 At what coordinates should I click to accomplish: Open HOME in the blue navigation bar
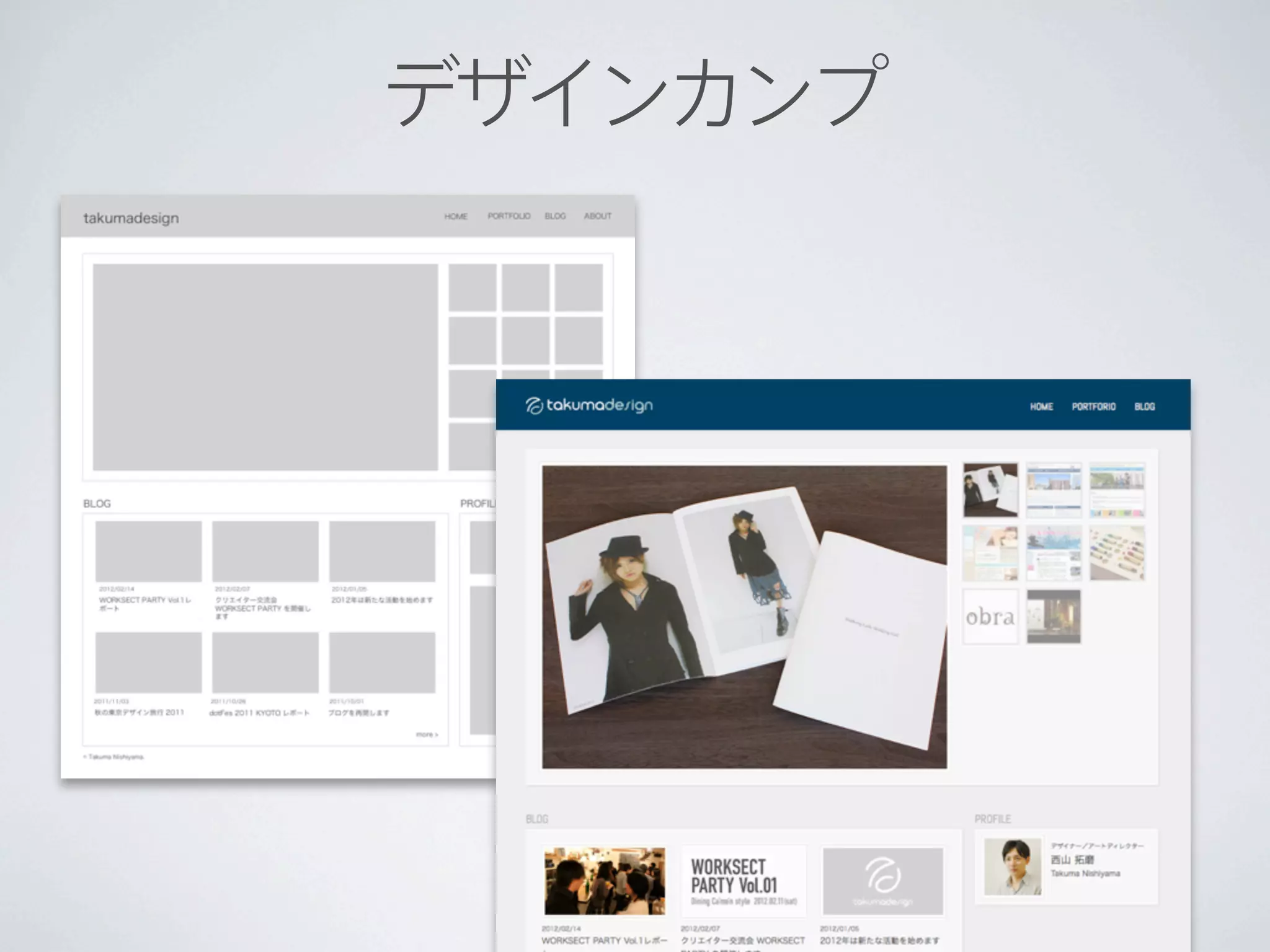click(x=1041, y=407)
